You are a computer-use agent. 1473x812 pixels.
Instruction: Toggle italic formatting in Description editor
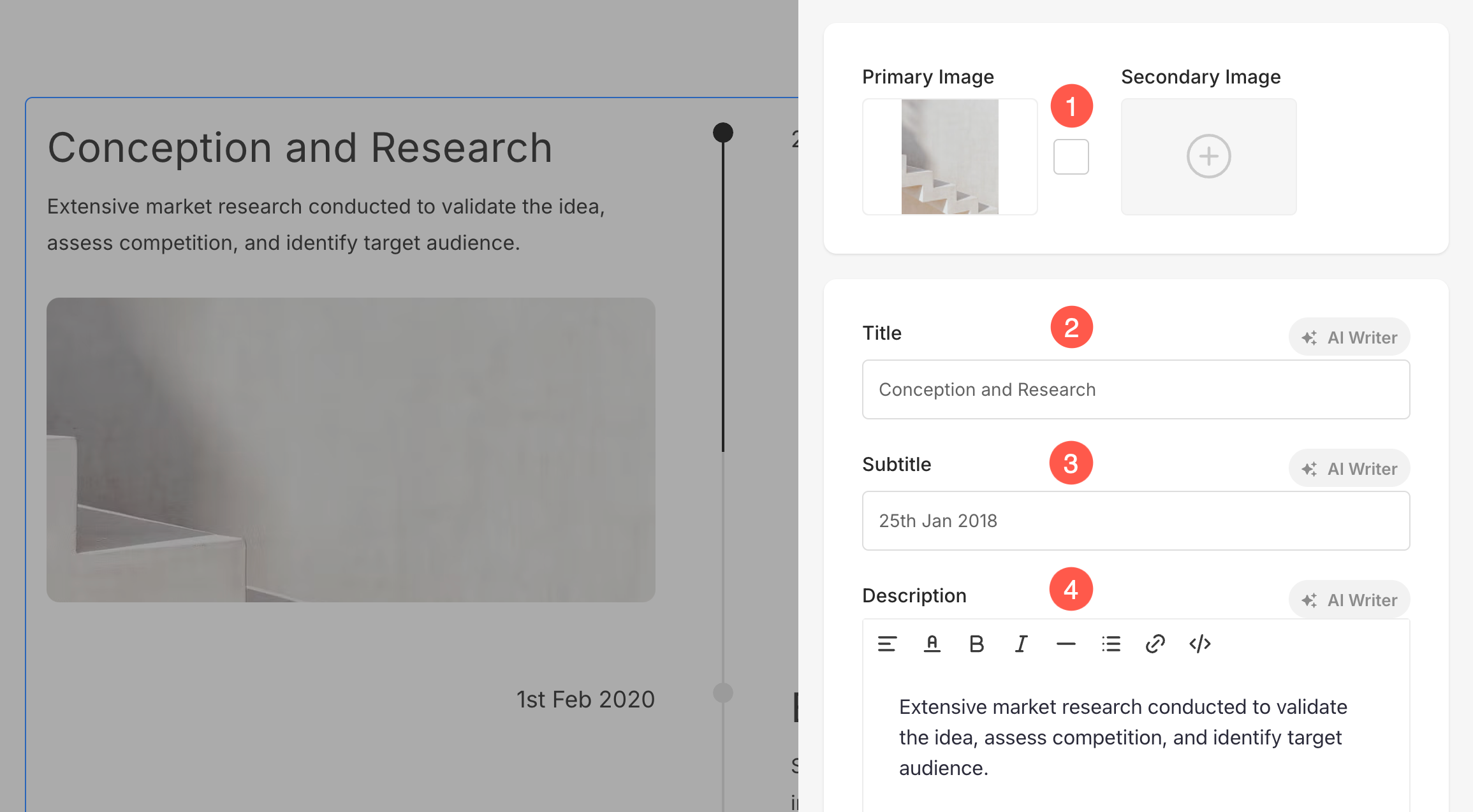[x=1021, y=644]
